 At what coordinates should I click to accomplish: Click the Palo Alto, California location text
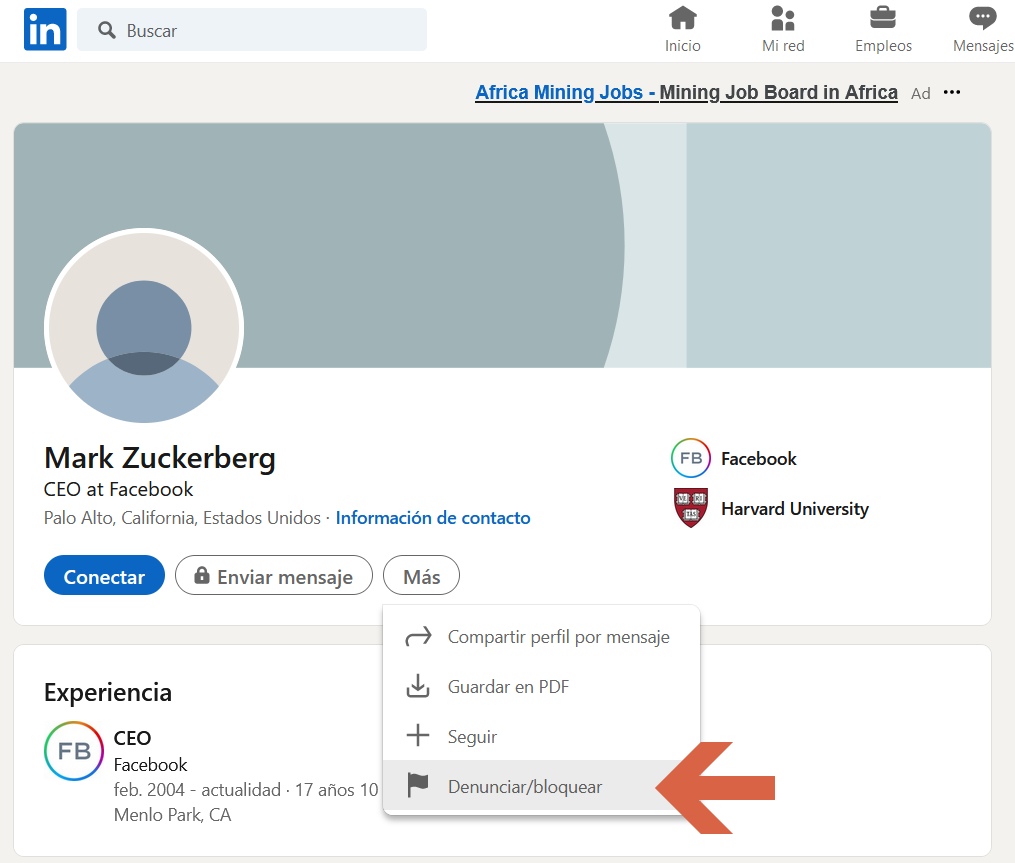182,518
